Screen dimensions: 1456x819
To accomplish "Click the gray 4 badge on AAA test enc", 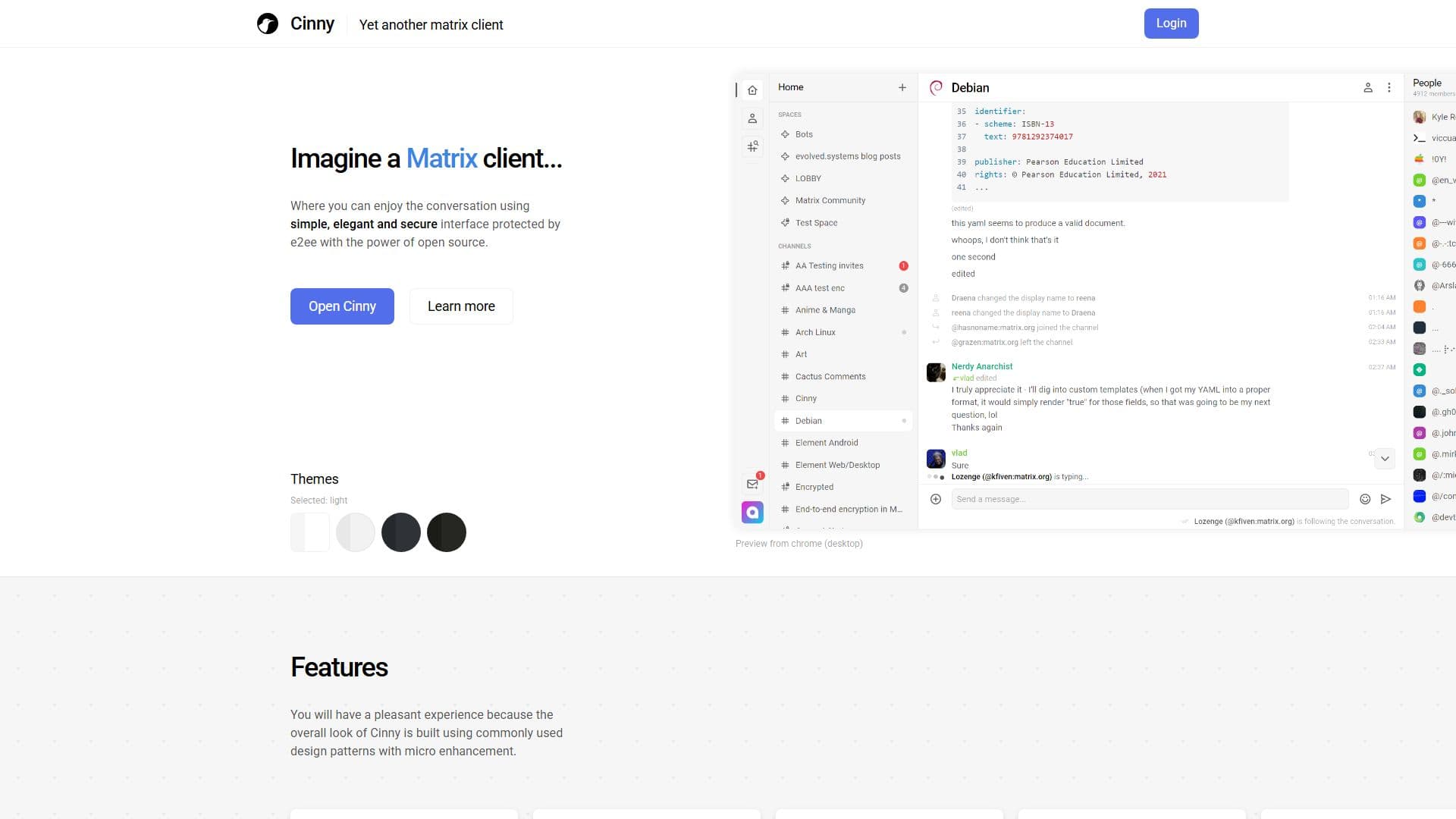I will point(903,288).
